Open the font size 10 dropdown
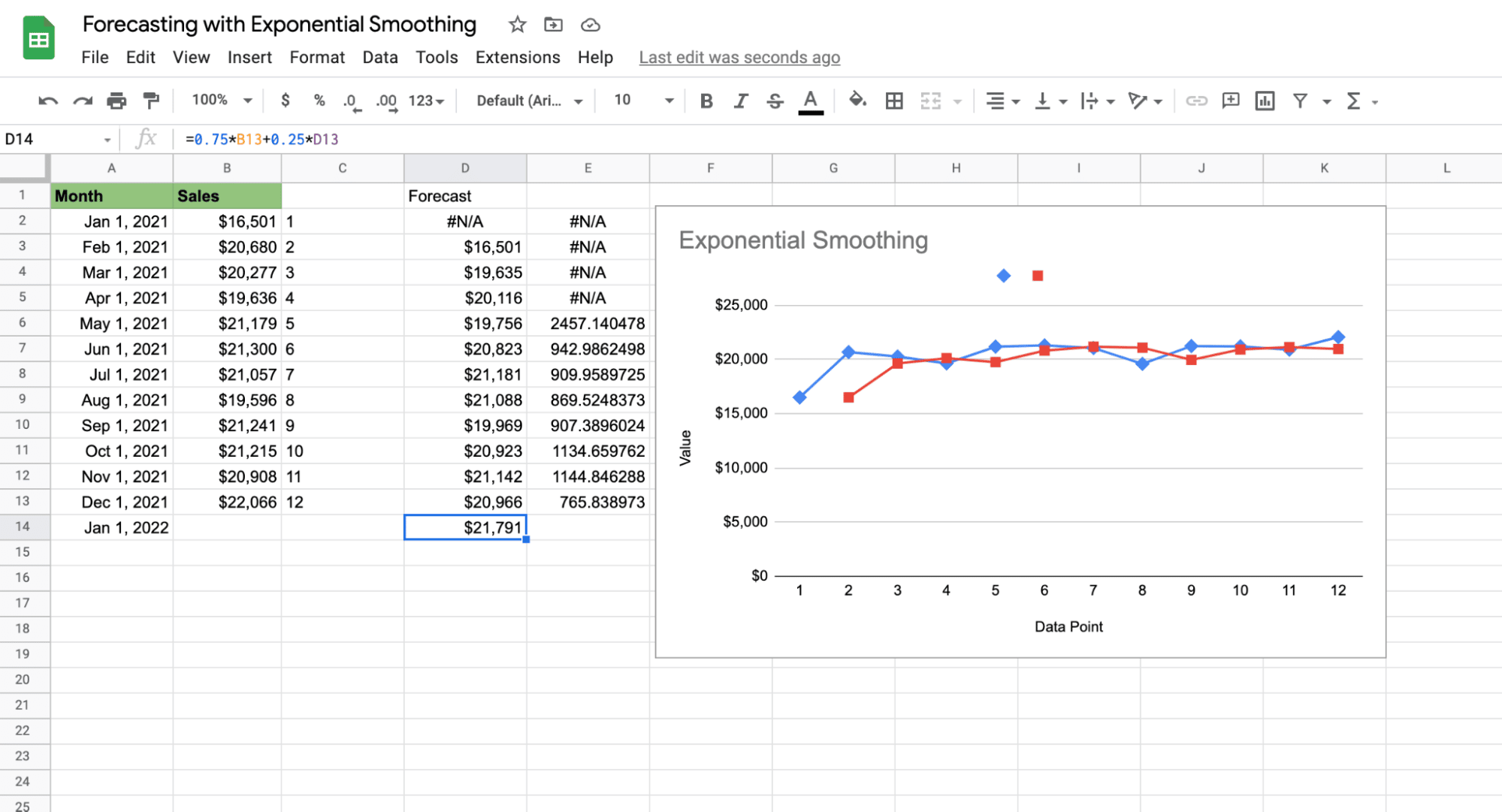 [x=643, y=101]
